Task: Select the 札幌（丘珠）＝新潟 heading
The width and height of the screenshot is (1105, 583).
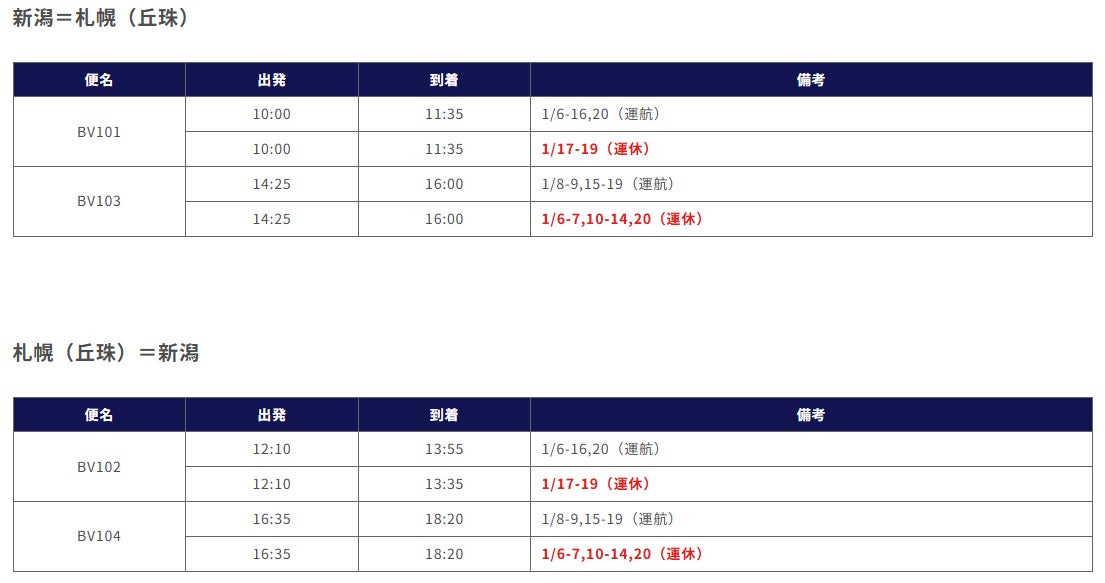Action: point(106,352)
